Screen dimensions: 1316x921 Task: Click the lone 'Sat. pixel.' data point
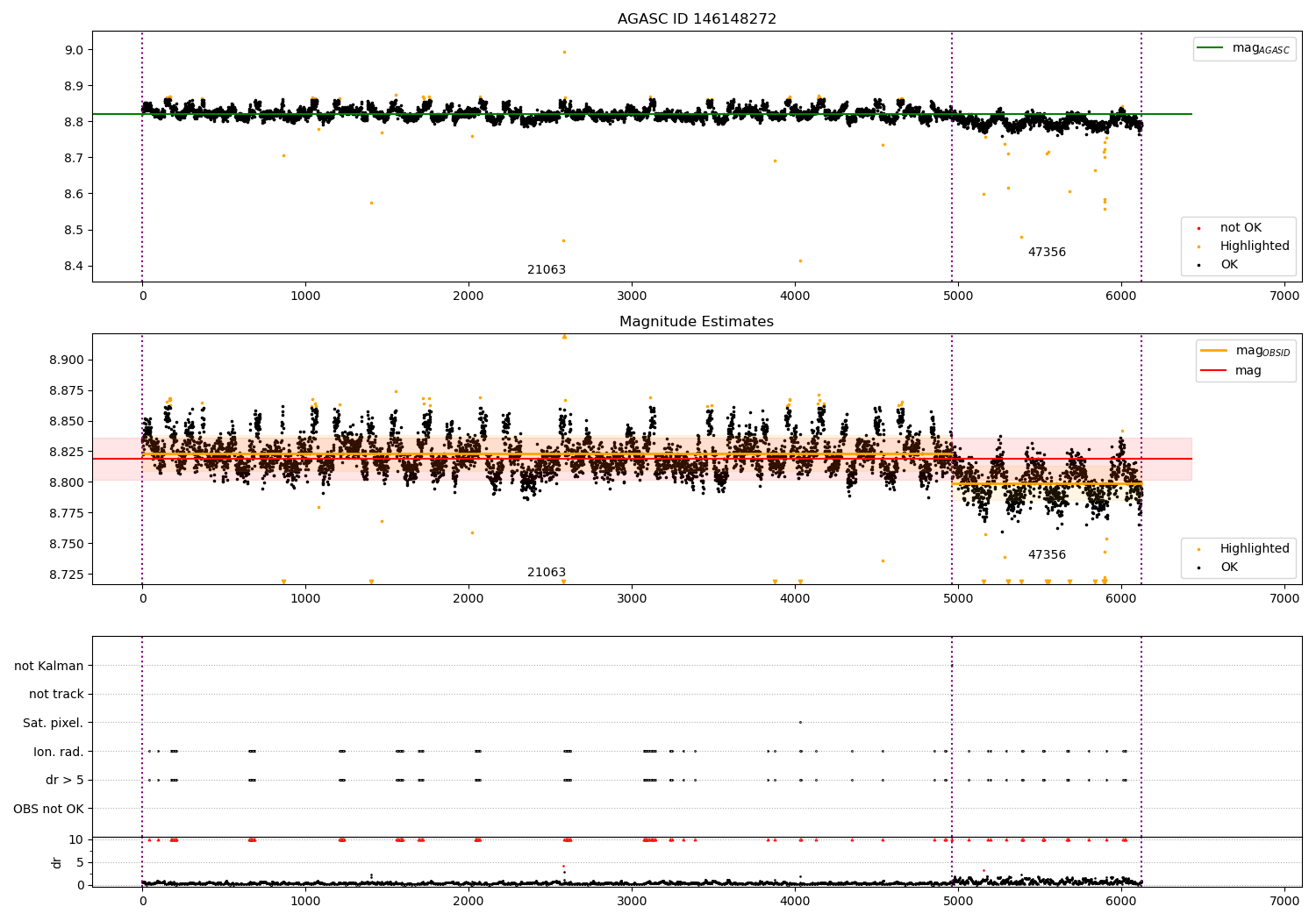coord(800,723)
